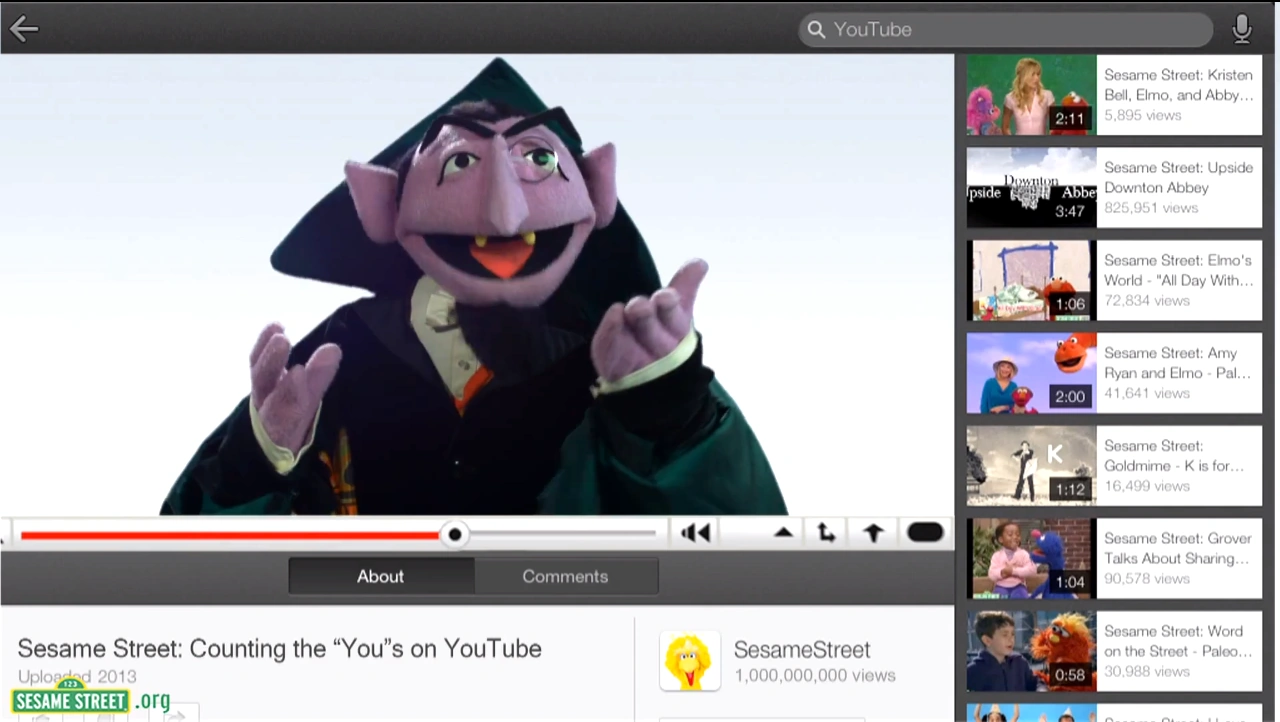This screenshot has width=1280, height=722.
Task: Select title 'Sesame Street: Goldmime - K is for'
Action: 1174,455
